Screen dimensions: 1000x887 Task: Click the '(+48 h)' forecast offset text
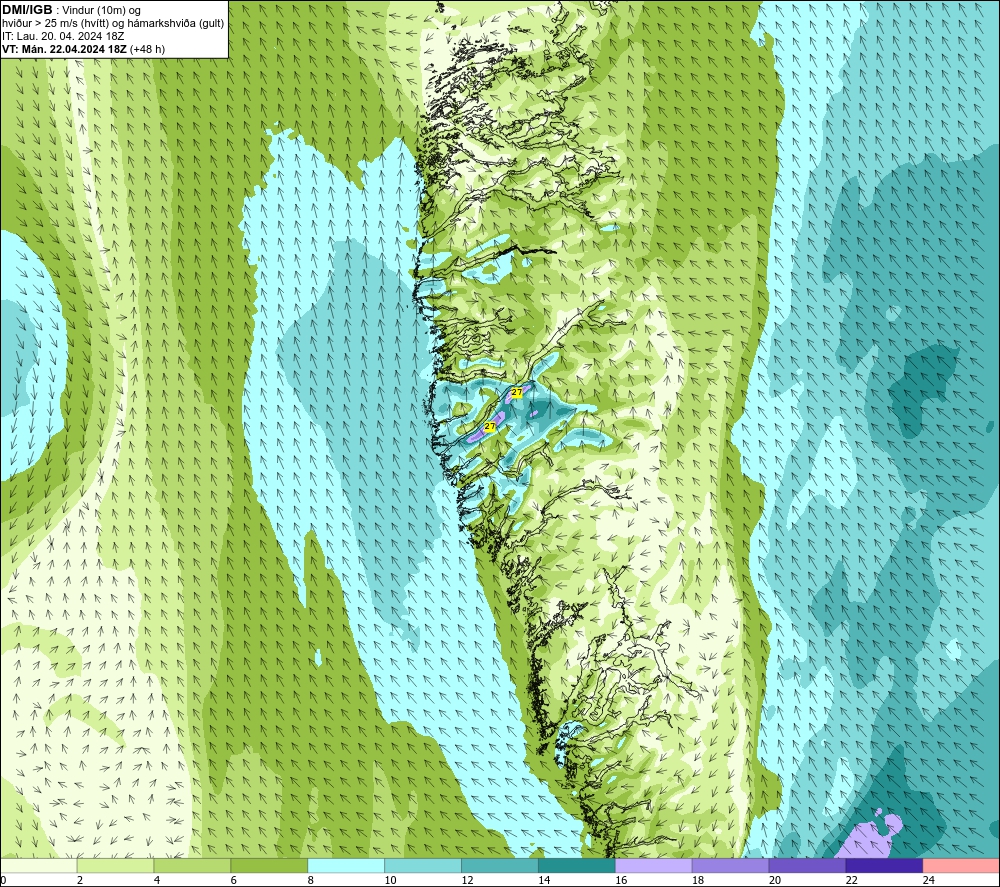click(x=147, y=49)
